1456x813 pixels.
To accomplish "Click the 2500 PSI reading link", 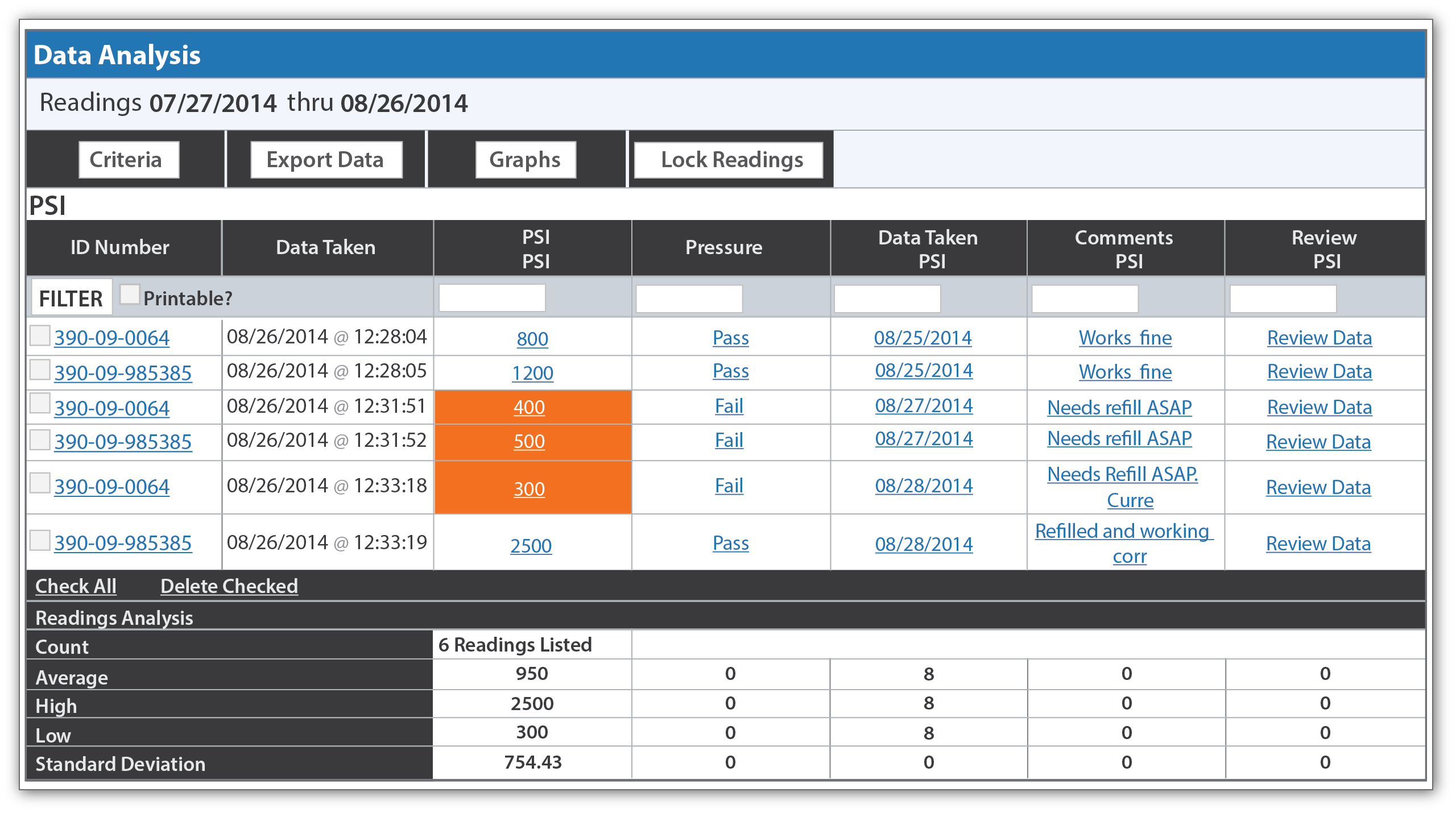I will [531, 546].
